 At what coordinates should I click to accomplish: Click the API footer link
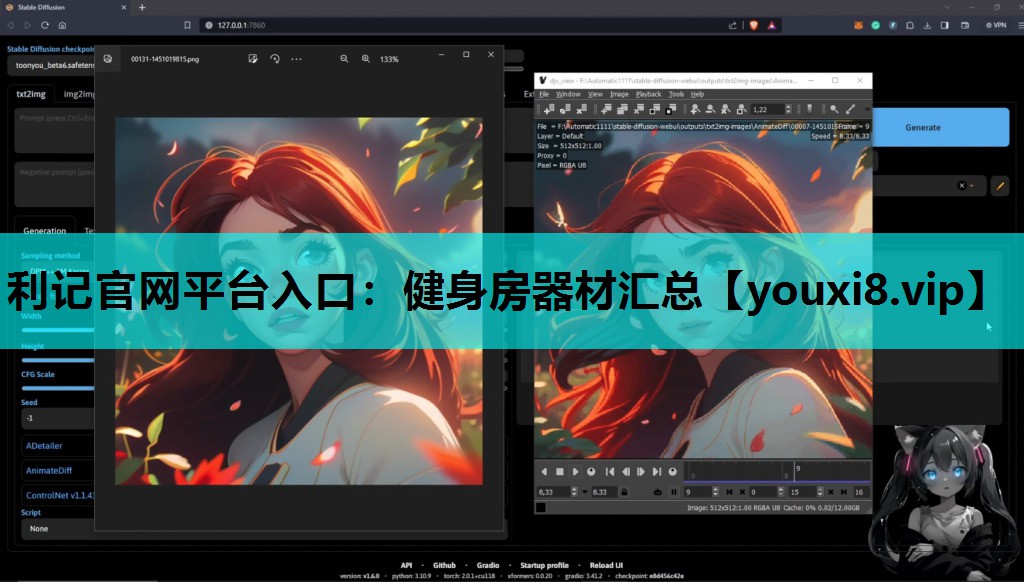(x=406, y=565)
